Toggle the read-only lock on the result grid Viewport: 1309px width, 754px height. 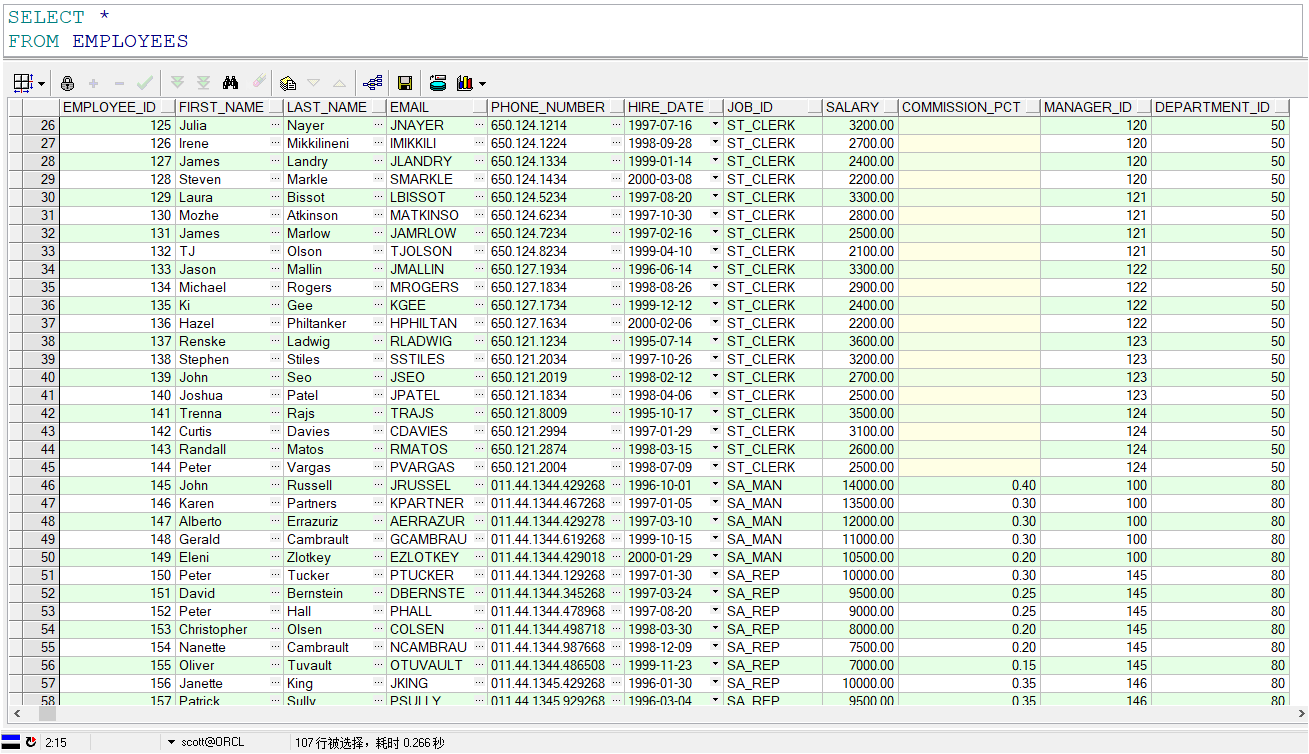[x=69, y=83]
